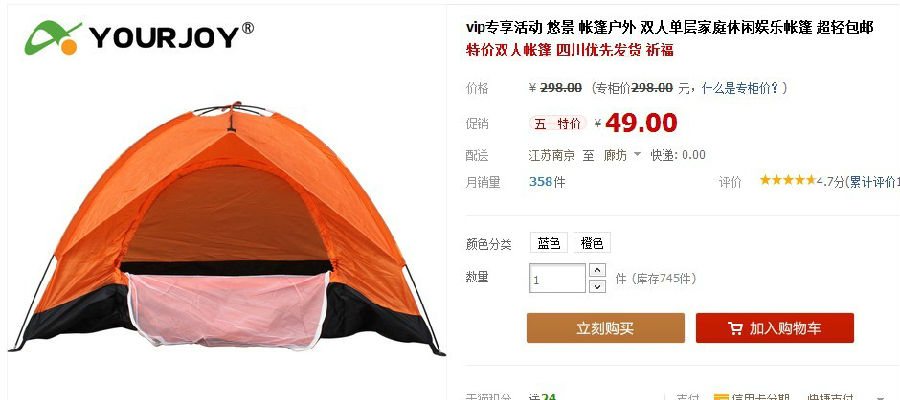Decrease quantity with the down arrow

598,286
